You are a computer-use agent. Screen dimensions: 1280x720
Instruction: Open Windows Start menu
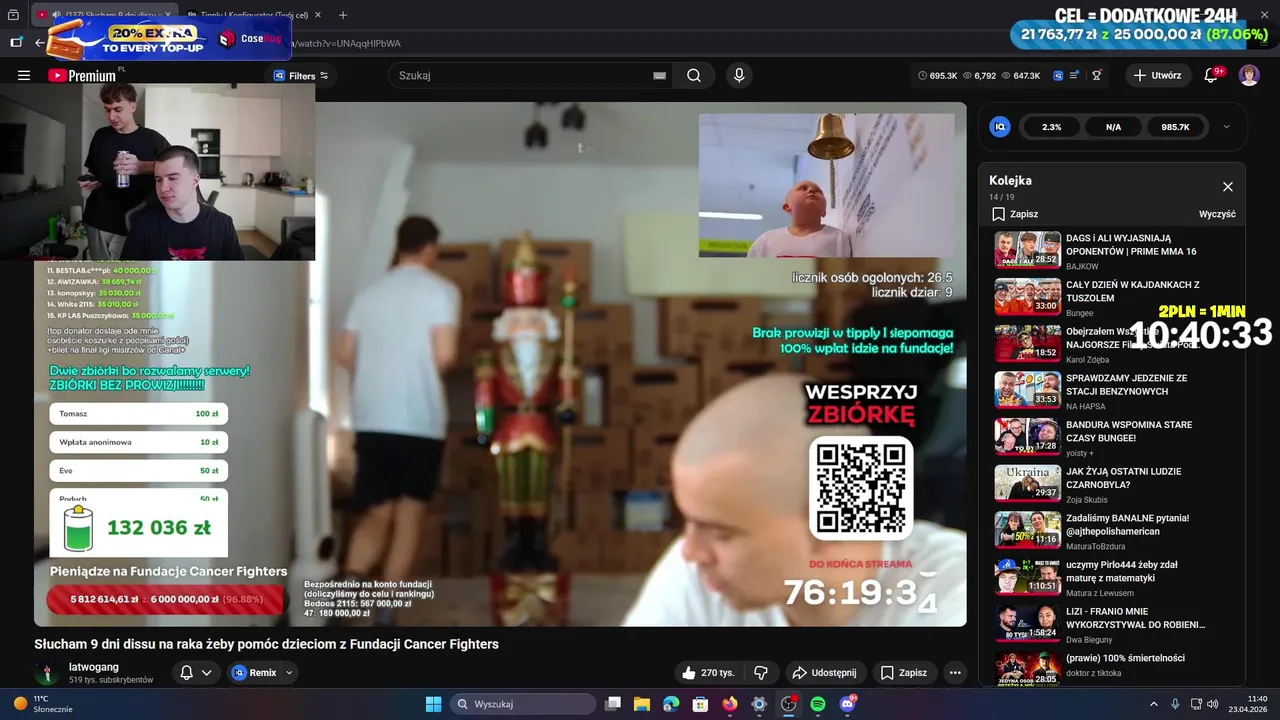tap(433, 704)
